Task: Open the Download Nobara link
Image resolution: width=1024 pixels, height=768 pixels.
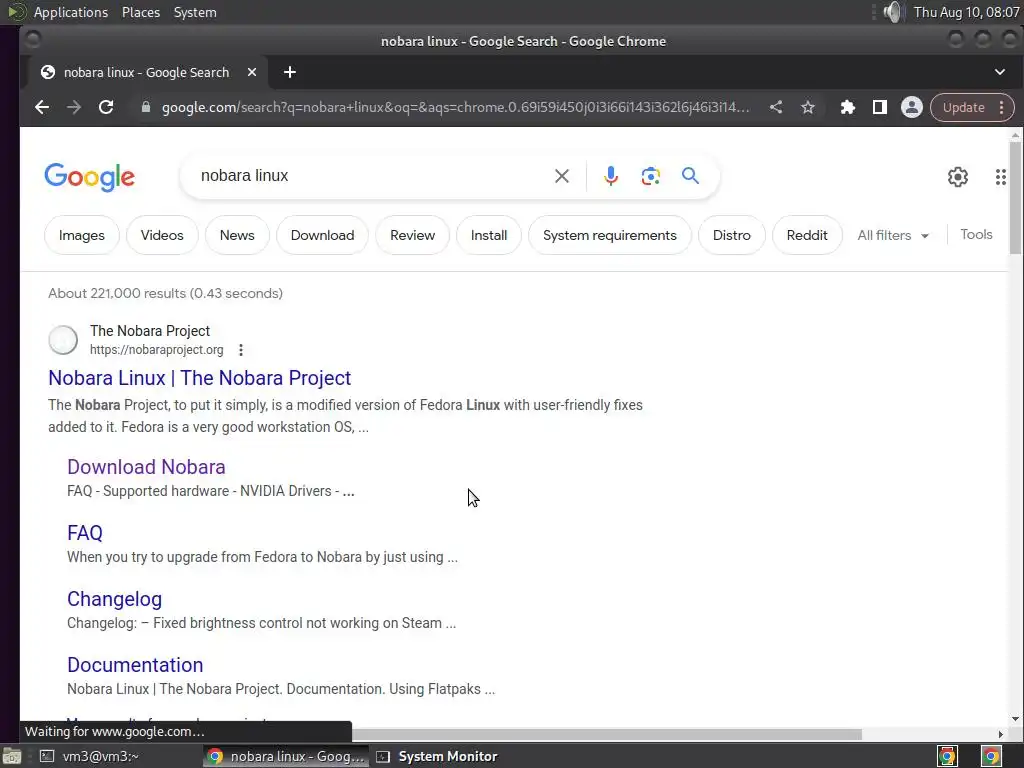Action: [x=146, y=467]
